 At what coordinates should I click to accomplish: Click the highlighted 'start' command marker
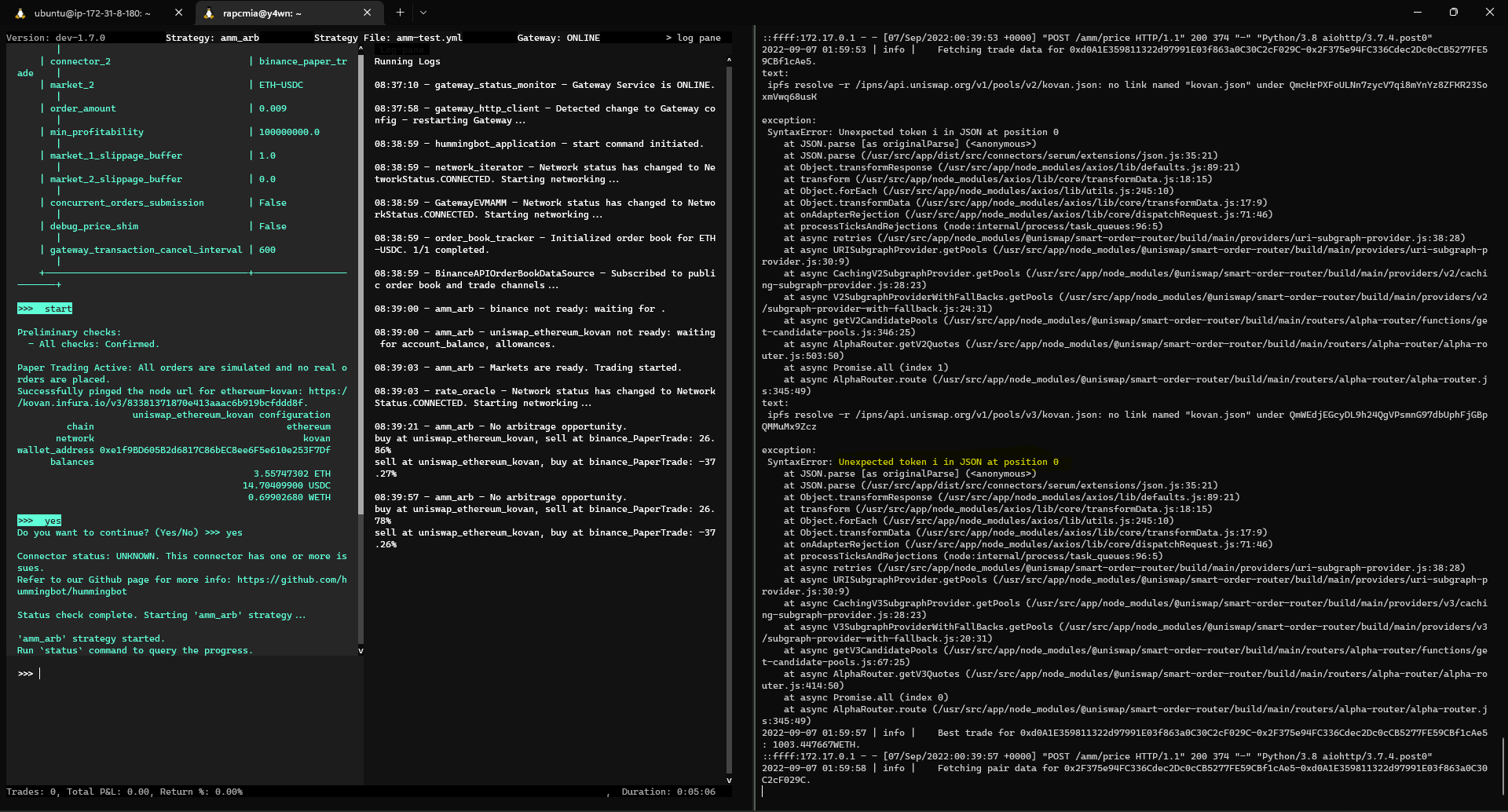tap(44, 308)
